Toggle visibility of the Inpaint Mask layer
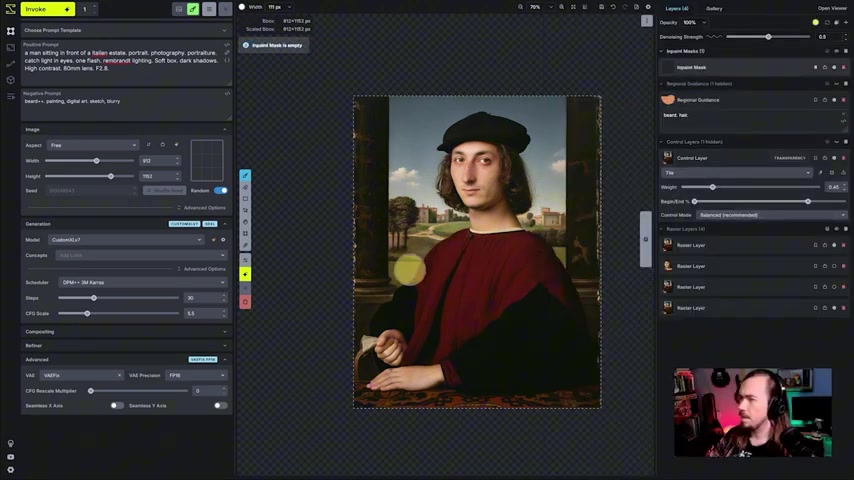 834,68
